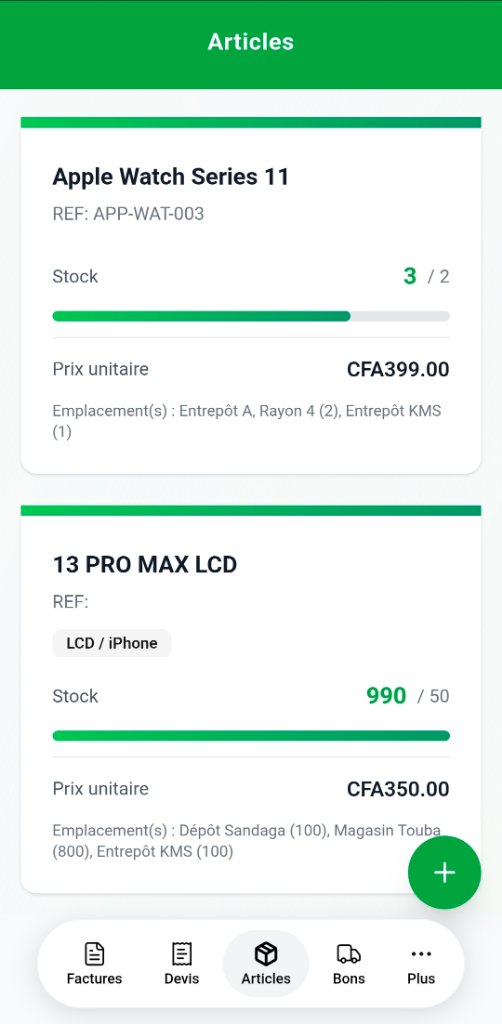
Task: Click the 13 PRO MAX stock progress bar
Action: 251,735
